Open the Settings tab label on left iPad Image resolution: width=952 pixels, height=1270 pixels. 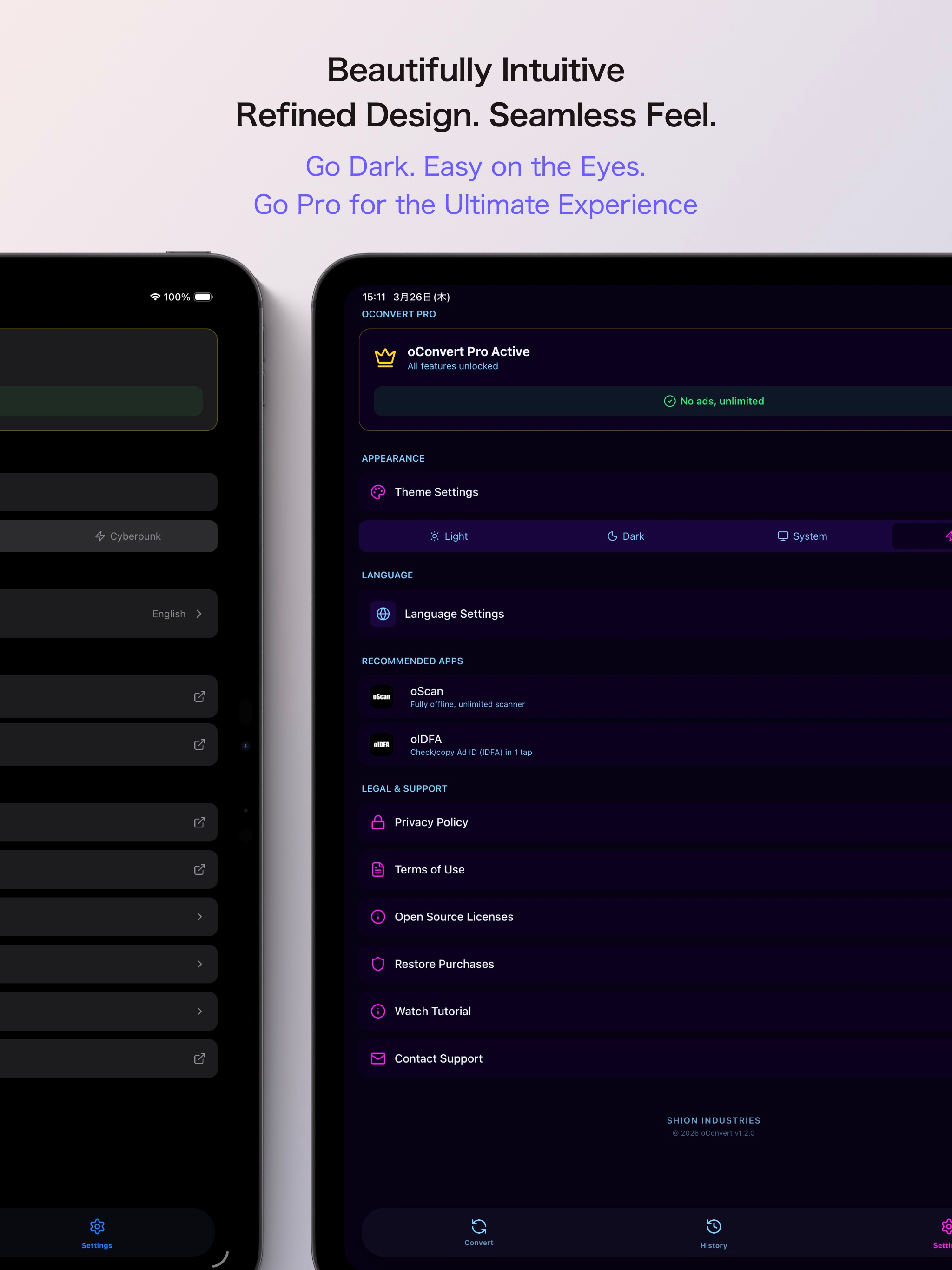pyautogui.click(x=97, y=1245)
